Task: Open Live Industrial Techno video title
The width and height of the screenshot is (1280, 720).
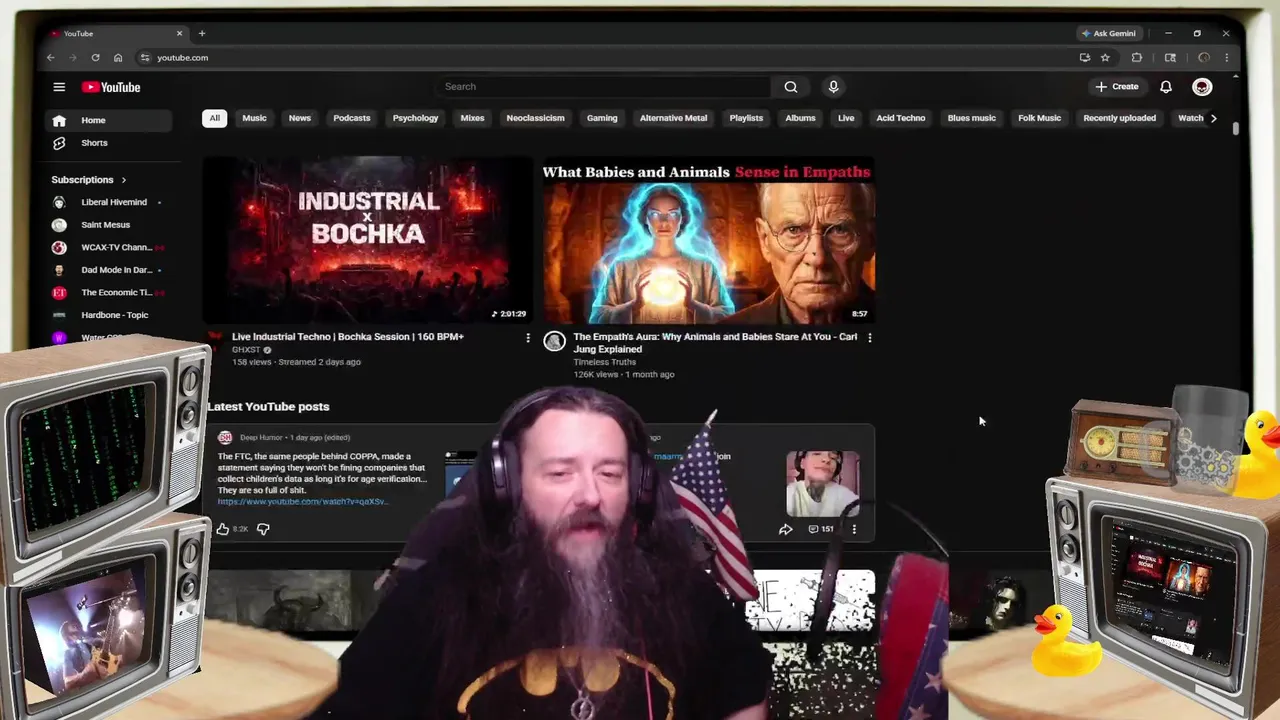Action: tap(348, 337)
